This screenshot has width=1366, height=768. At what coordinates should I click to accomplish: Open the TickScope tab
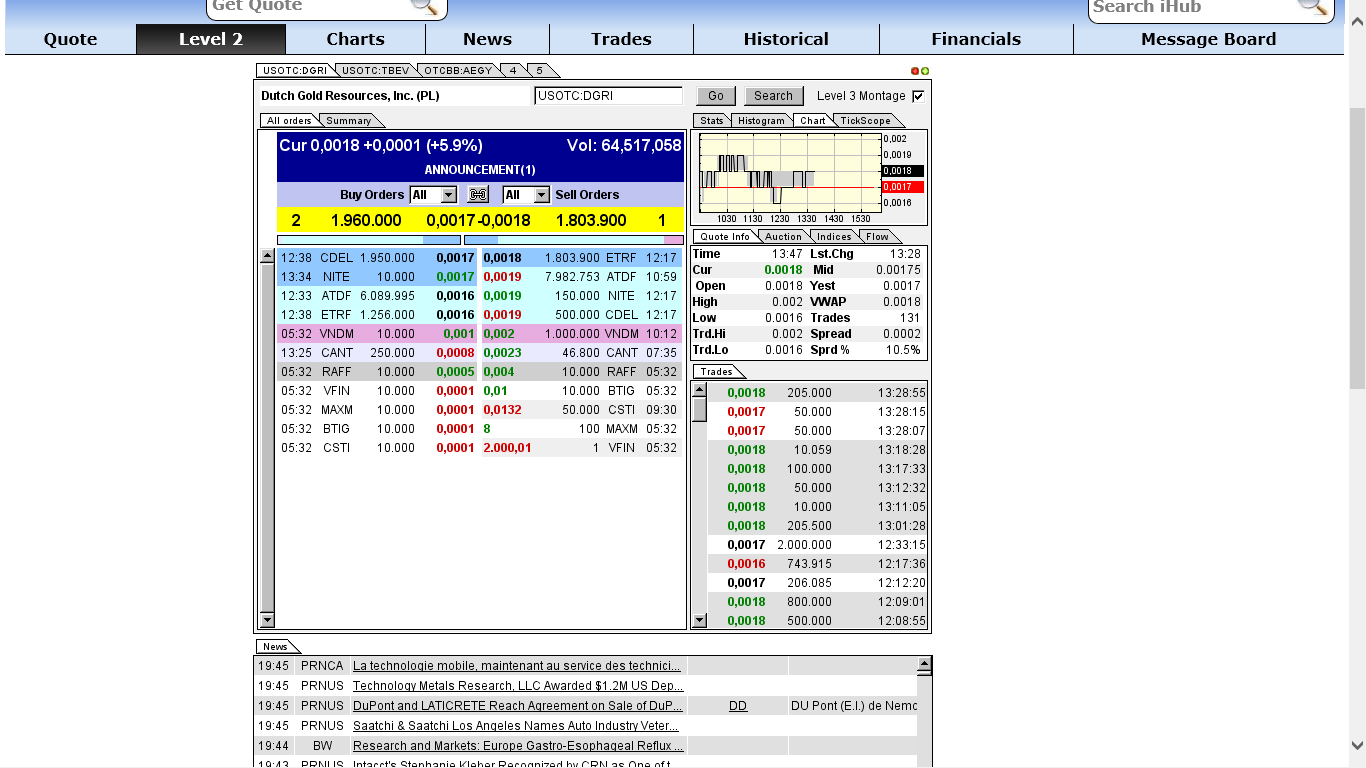[x=868, y=120]
